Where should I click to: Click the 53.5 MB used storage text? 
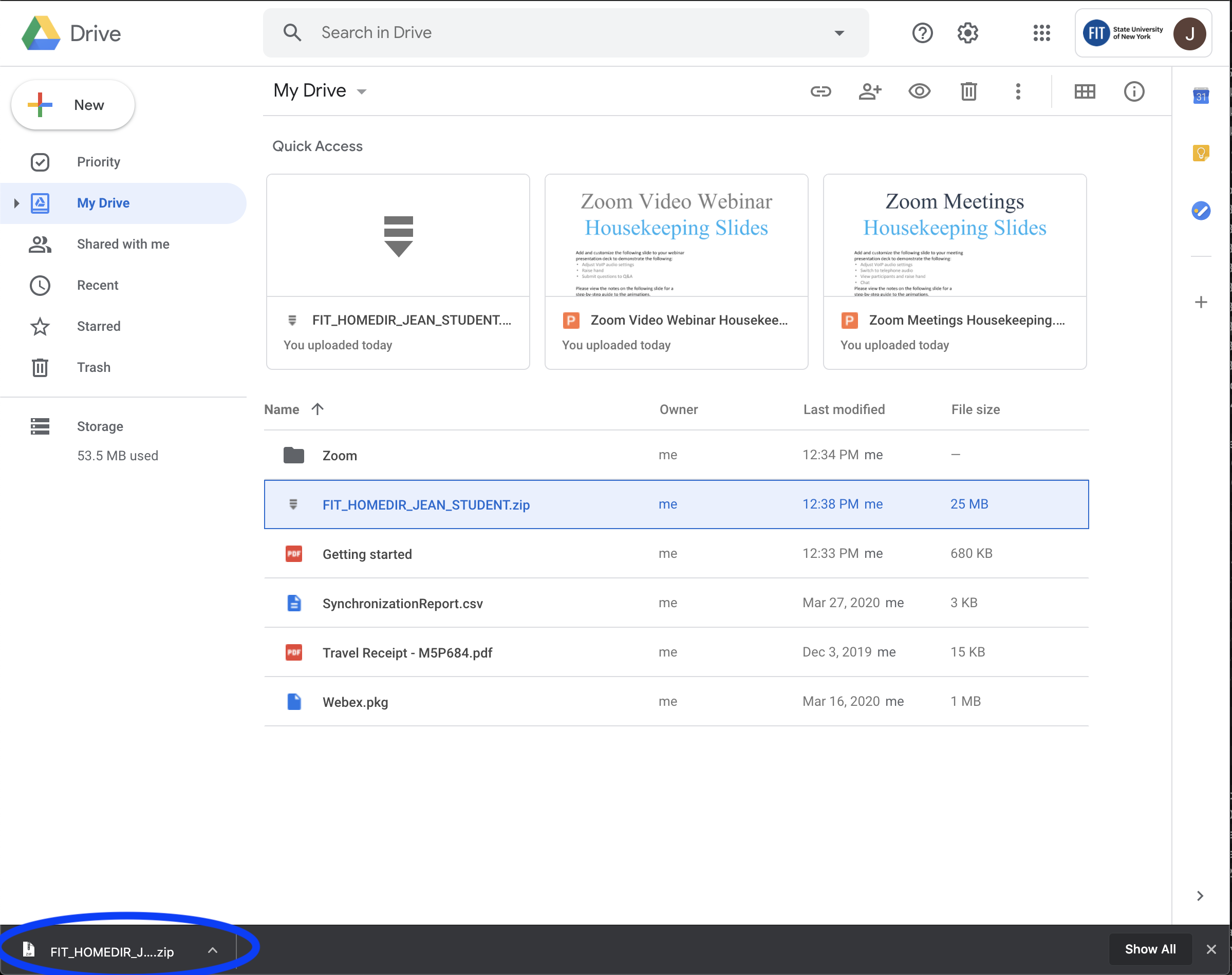118,456
